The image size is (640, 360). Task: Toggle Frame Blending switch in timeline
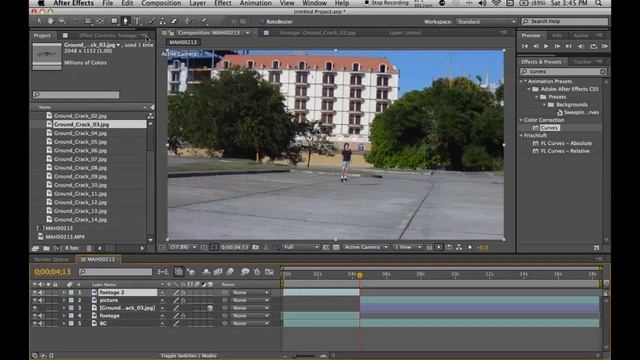[218, 271]
